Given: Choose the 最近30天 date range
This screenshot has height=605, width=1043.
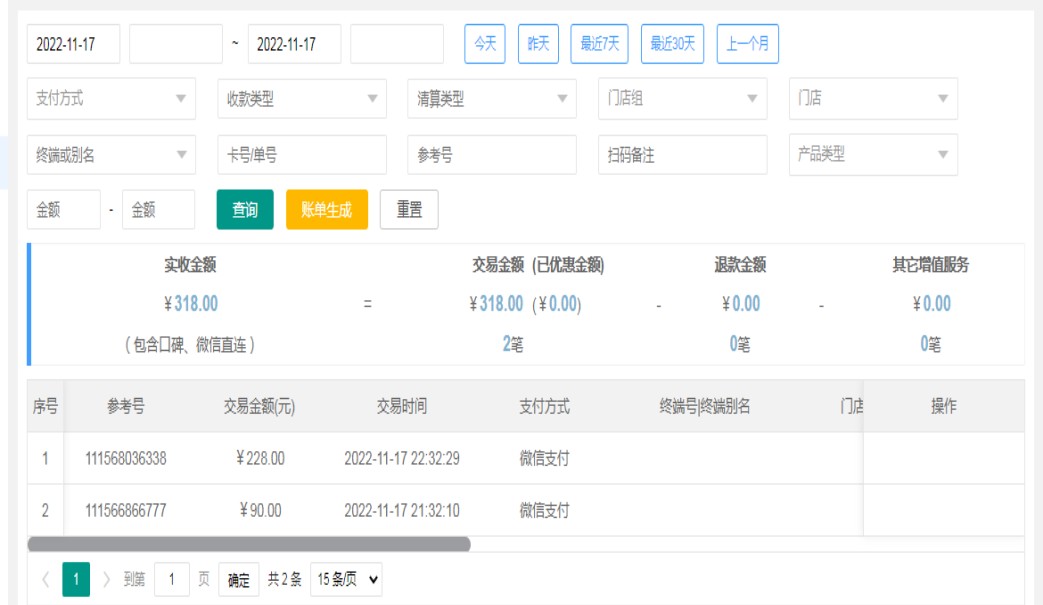Looking at the screenshot, I should point(673,44).
